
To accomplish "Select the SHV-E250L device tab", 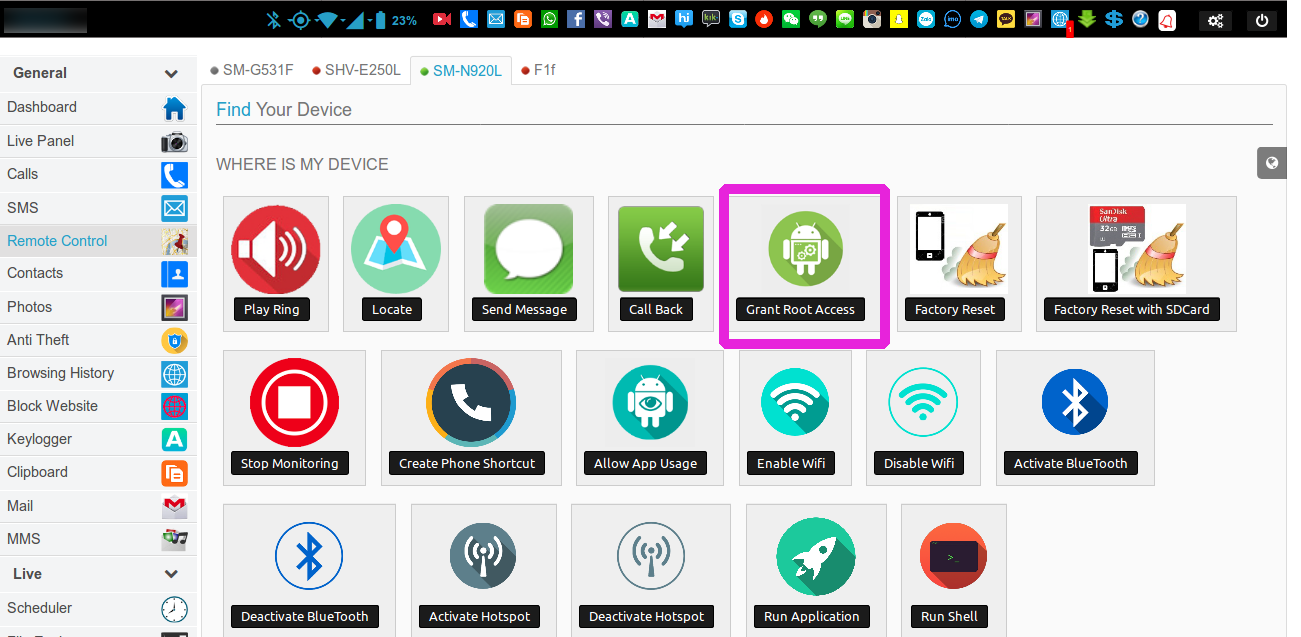I will point(356,70).
